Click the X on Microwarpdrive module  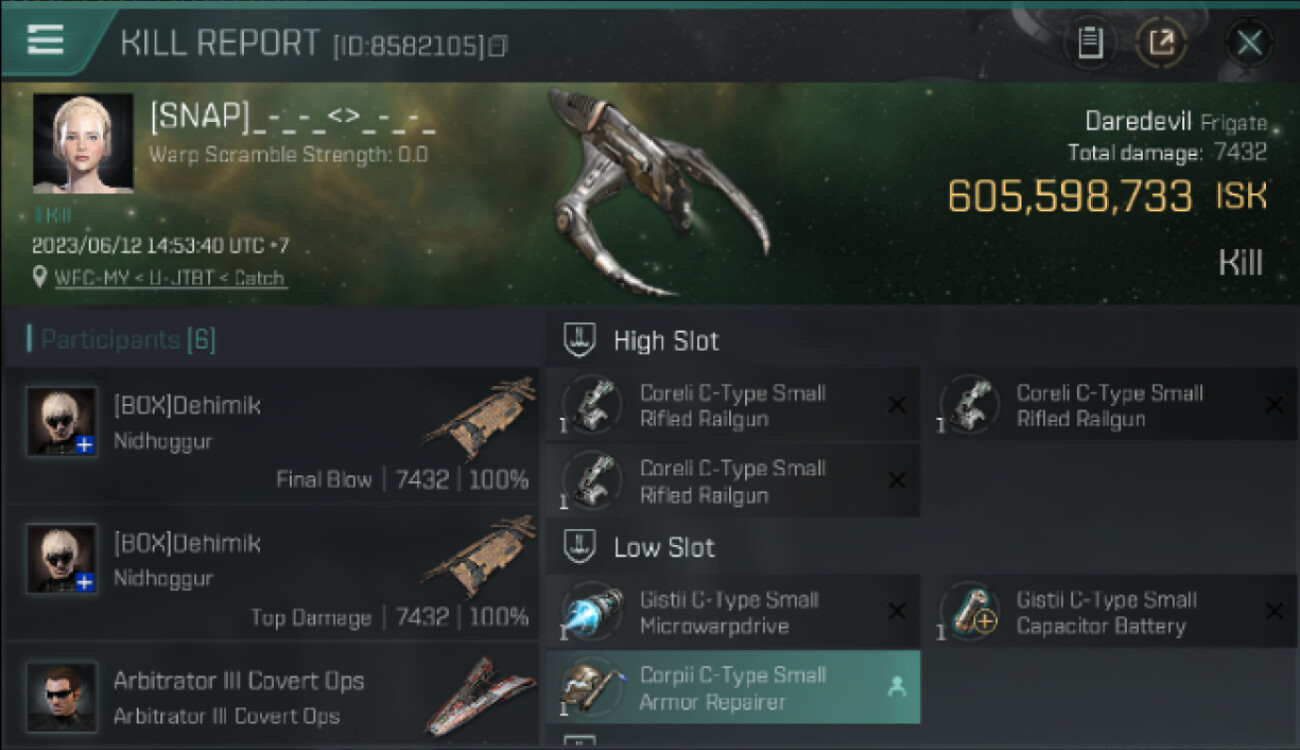[897, 612]
